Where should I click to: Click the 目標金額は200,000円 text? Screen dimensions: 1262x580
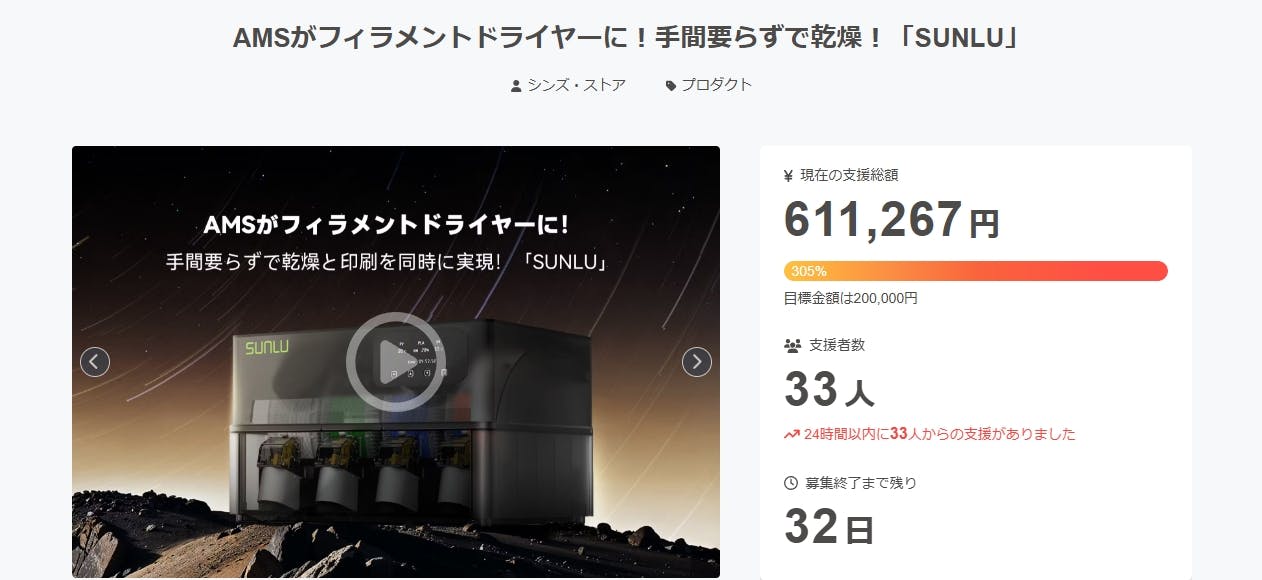(x=851, y=298)
